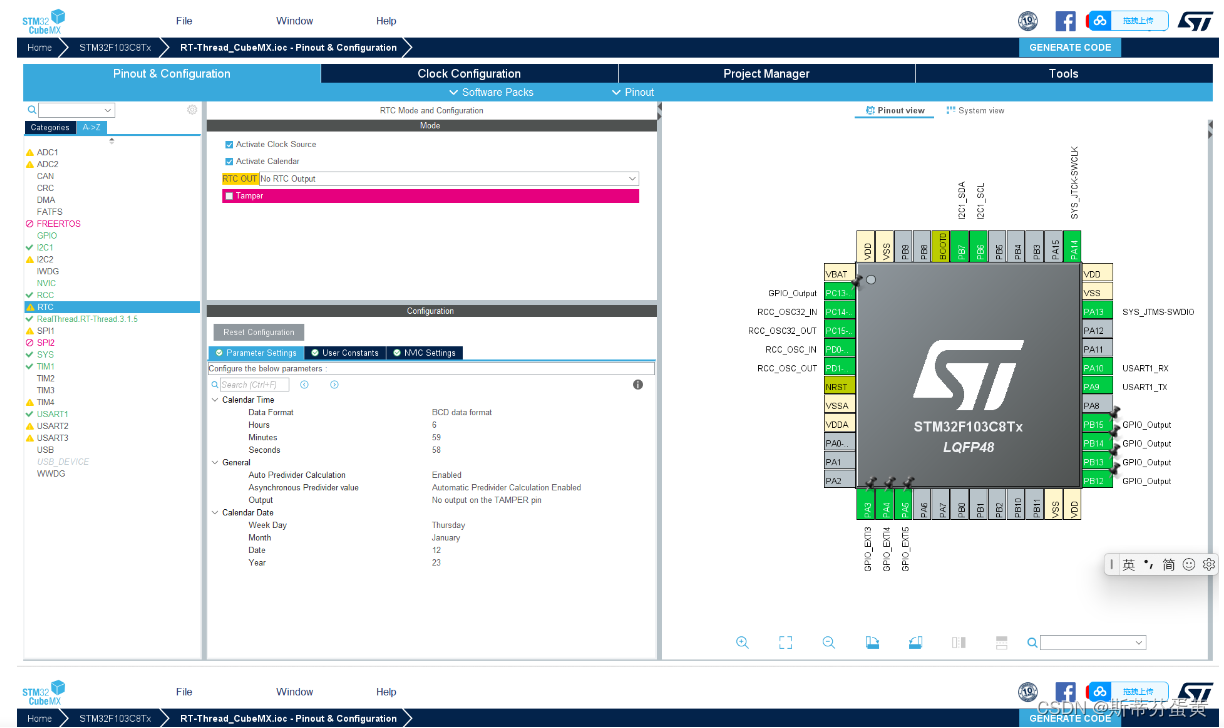The width and height of the screenshot is (1224, 728).
Task: Open the gear settings in peripheral list
Action: 192,110
